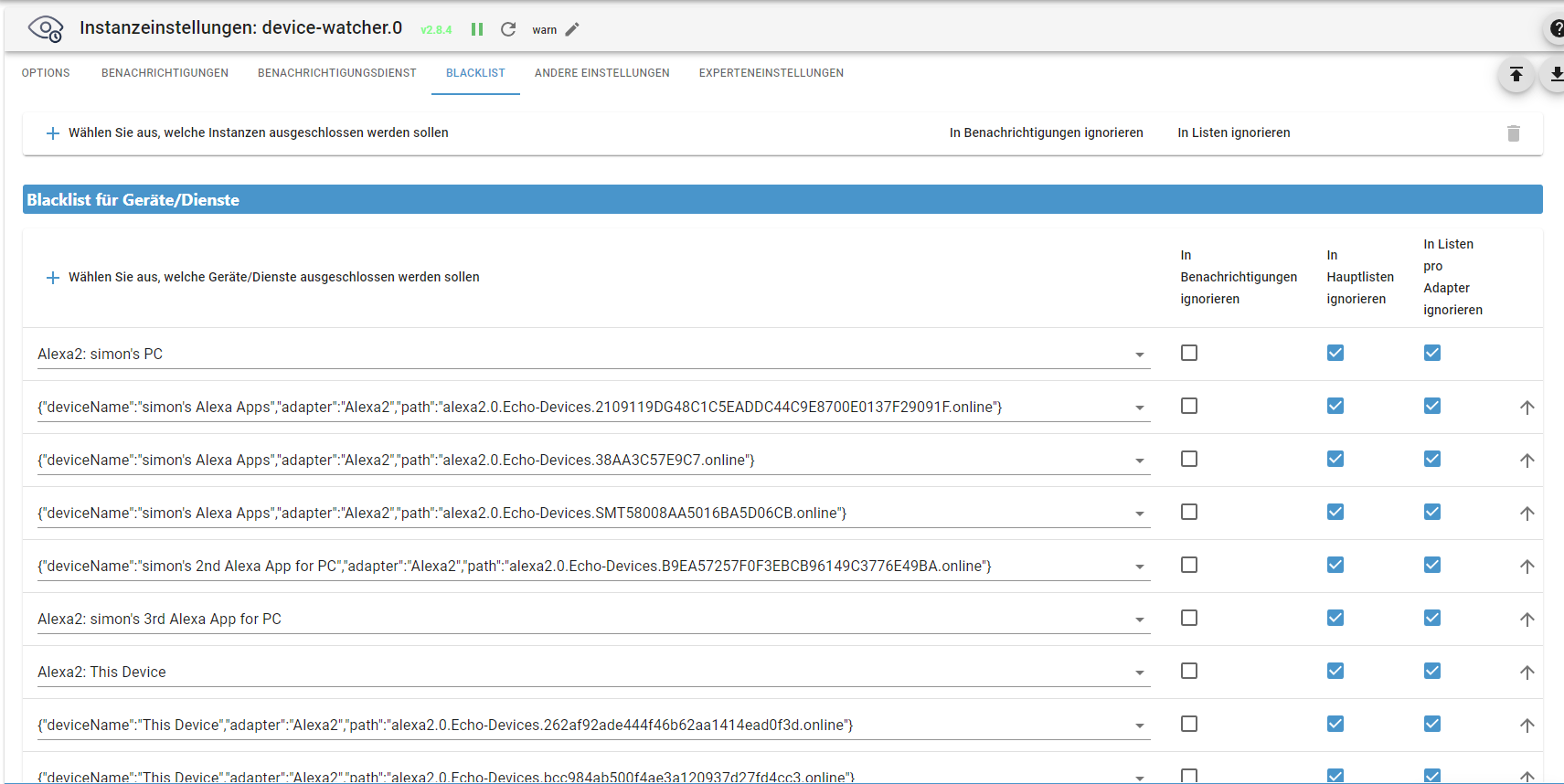The width and height of the screenshot is (1564, 784).
Task: Click the upload configuration arrow icon
Action: 1516,75
